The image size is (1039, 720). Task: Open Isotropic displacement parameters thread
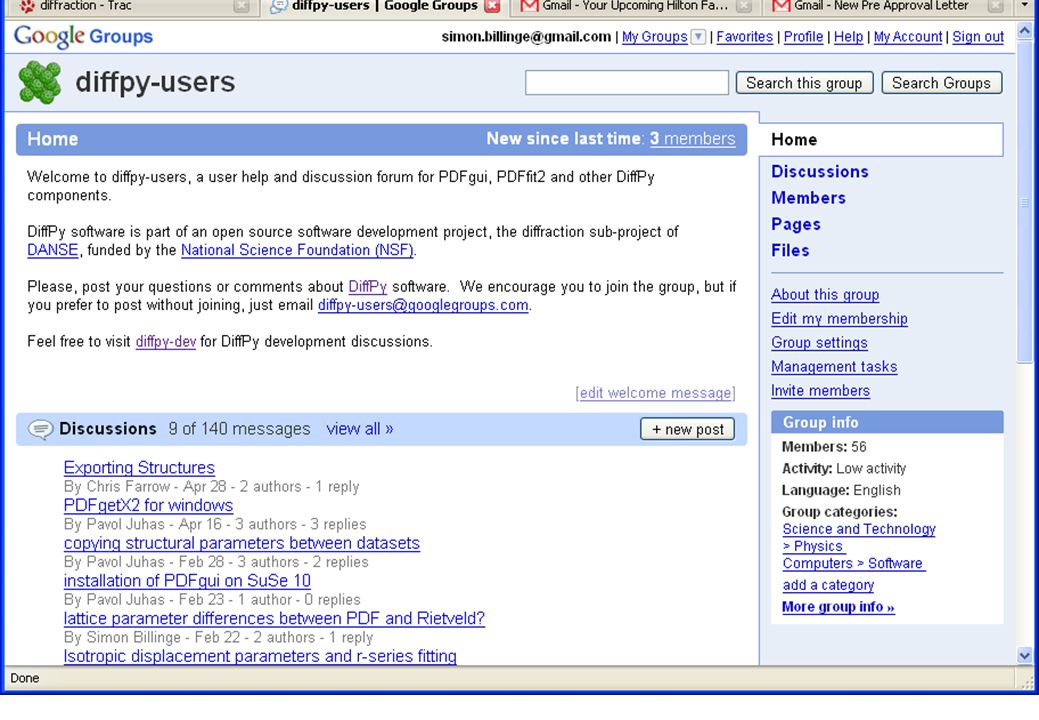[x=260, y=656]
